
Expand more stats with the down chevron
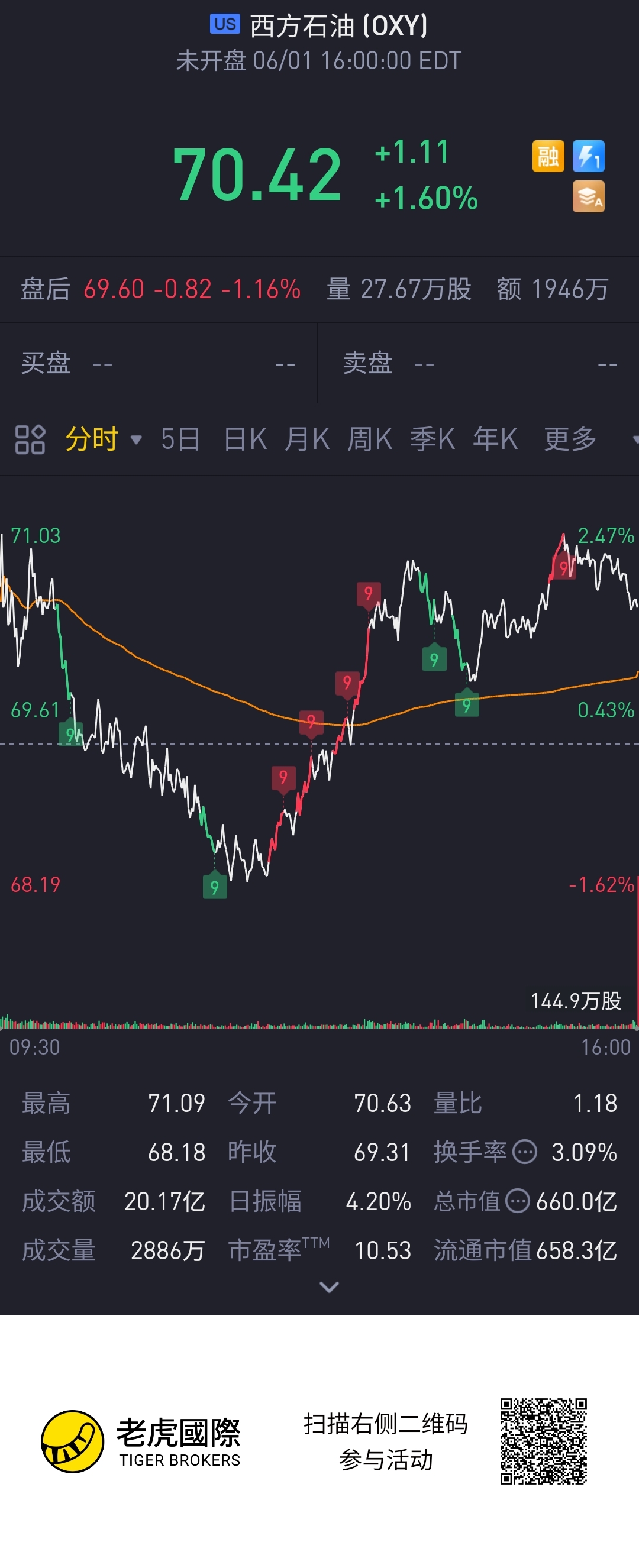[329, 1287]
